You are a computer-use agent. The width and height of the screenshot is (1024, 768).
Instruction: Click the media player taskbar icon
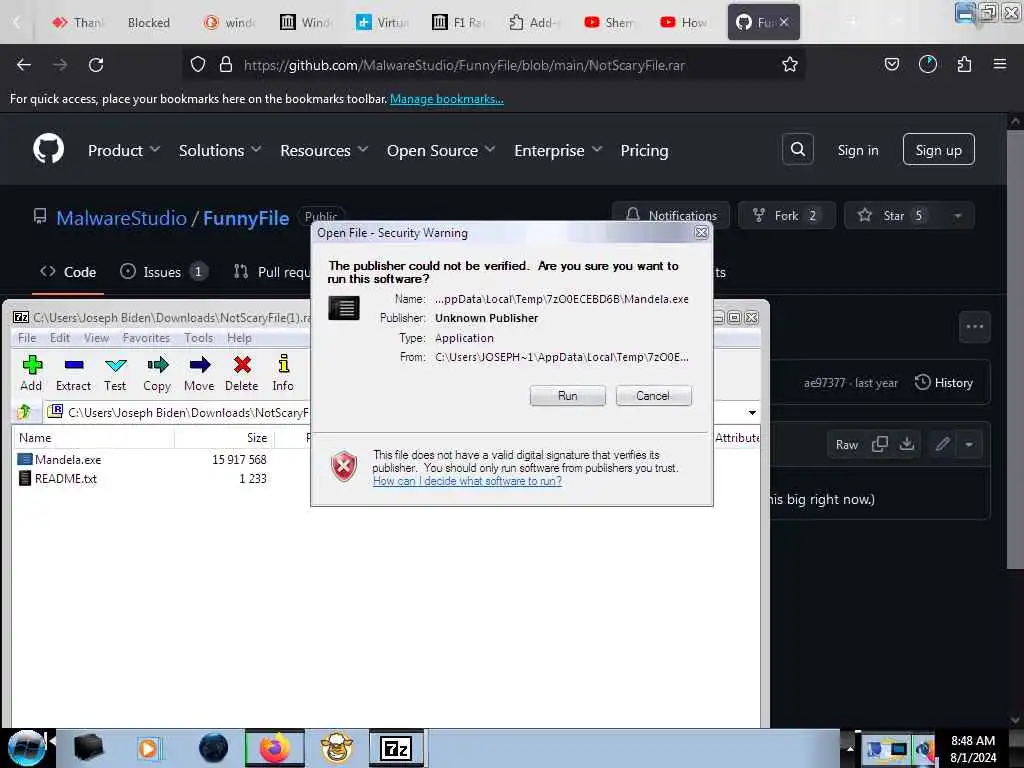(x=149, y=748)
